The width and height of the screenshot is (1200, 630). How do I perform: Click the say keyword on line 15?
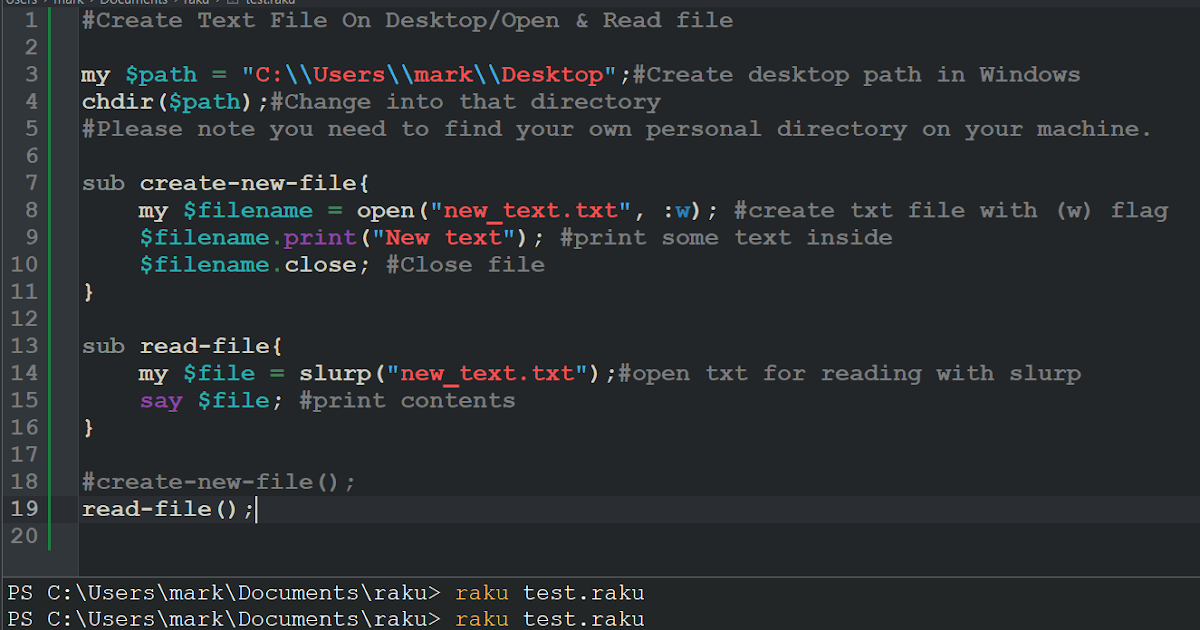[161, 400]
